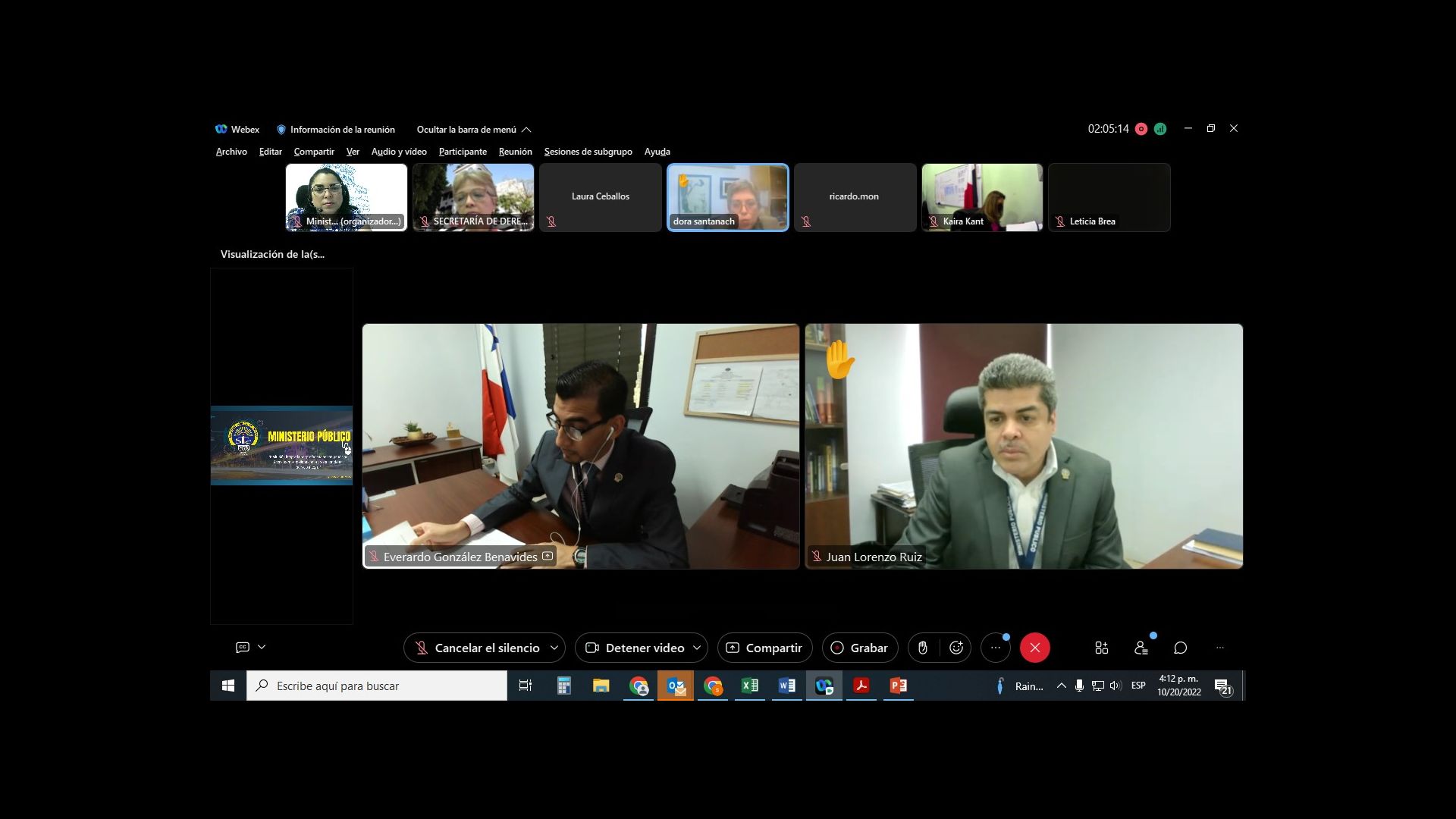Collapse menu bar with Ocultar la barra de menú
This screenshot has height=819, width=1456.
click(473, 130)
